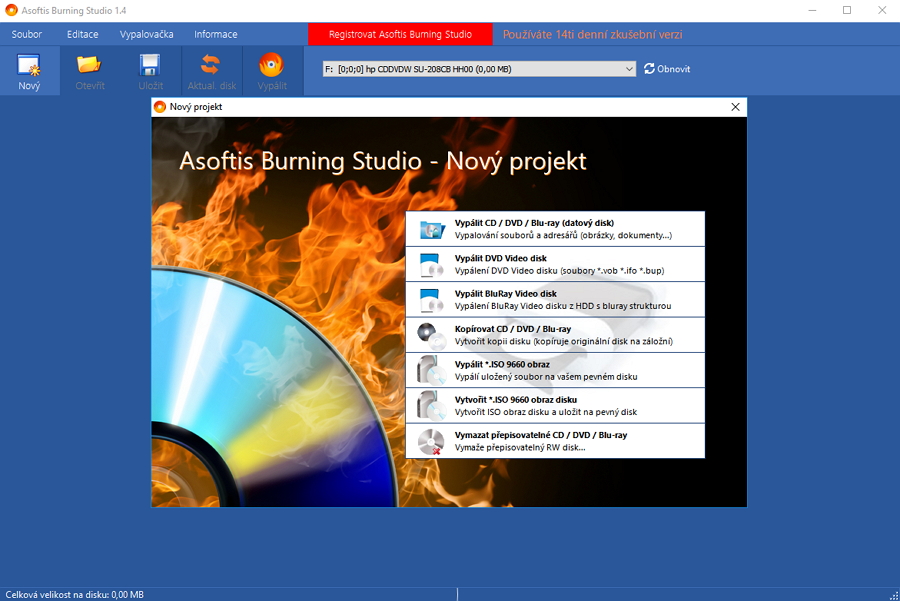Click the Obnovit label text
The image size is (900, 601).
click(x=673, y=69)
